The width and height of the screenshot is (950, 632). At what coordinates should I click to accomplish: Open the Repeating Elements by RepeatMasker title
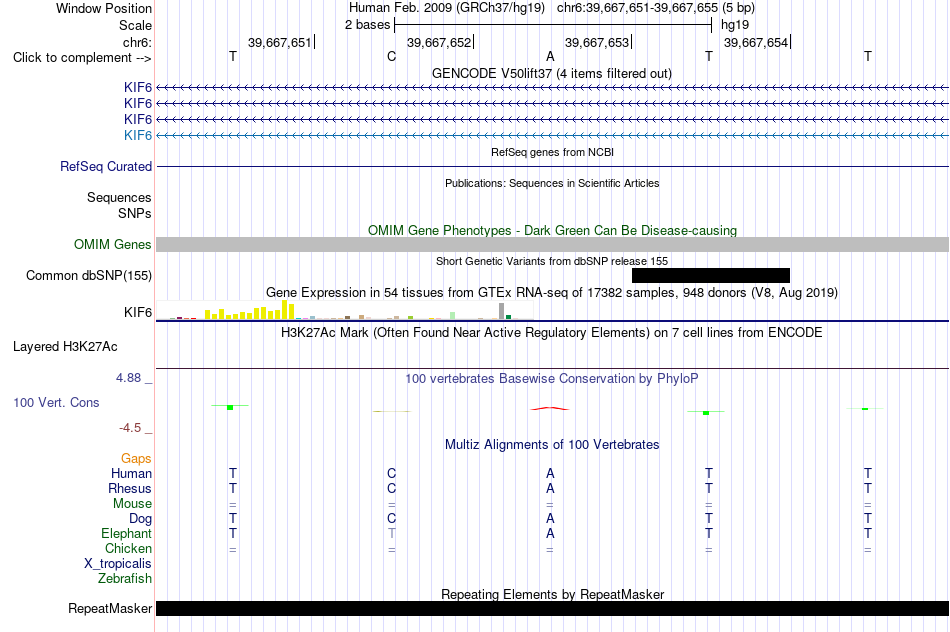552,594
